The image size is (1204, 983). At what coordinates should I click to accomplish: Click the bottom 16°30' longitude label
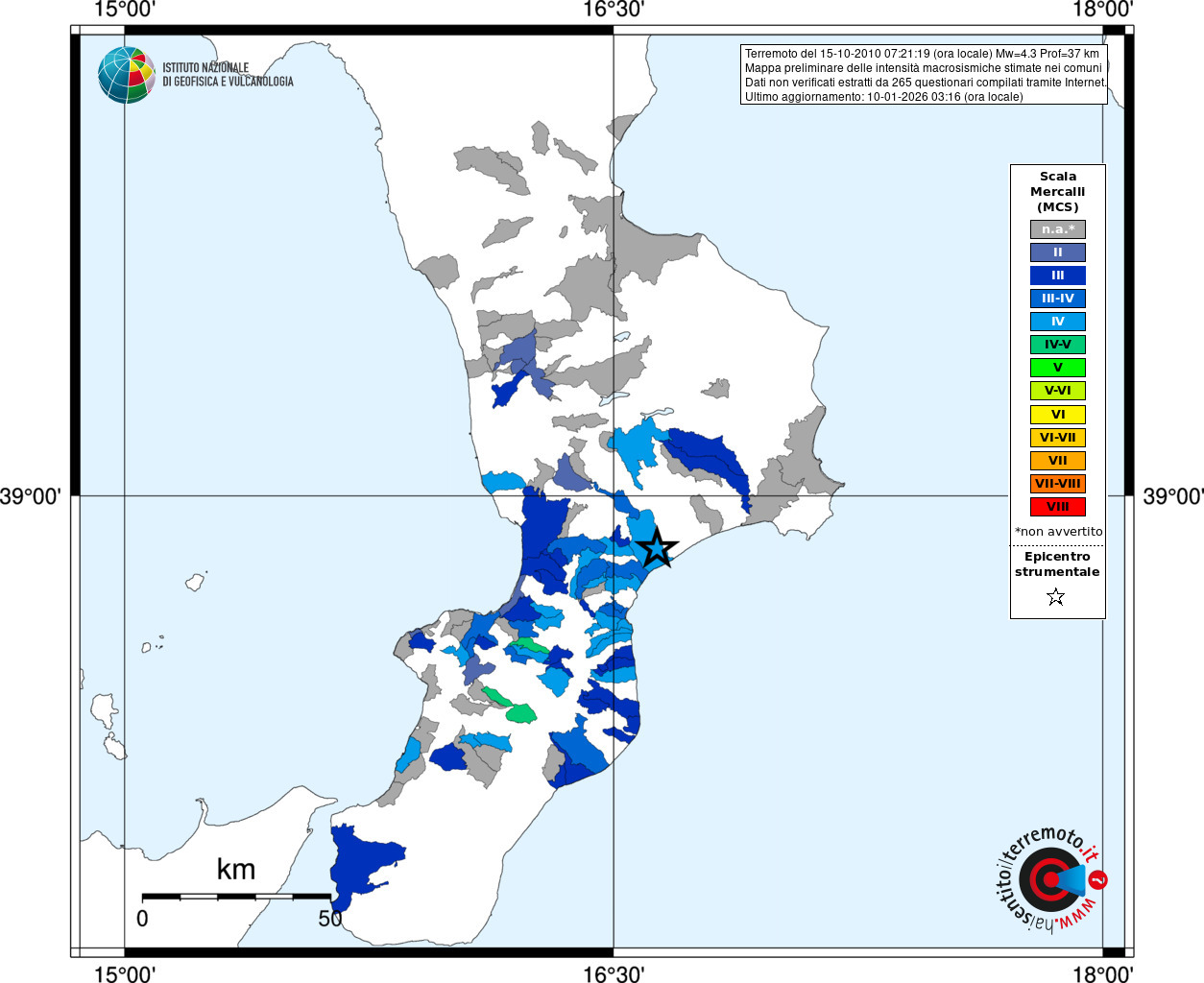pyautogui.click(x=614, y=973)
